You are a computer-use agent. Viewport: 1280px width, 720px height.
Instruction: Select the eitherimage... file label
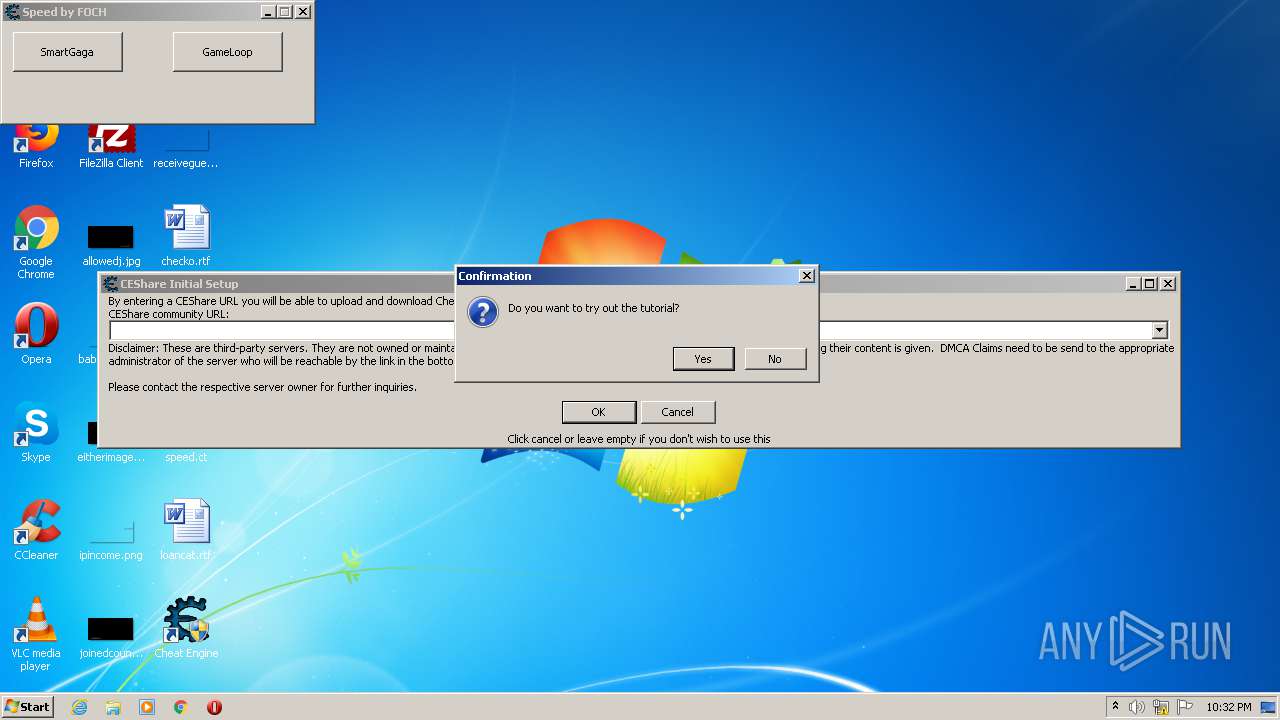(111, 457)
